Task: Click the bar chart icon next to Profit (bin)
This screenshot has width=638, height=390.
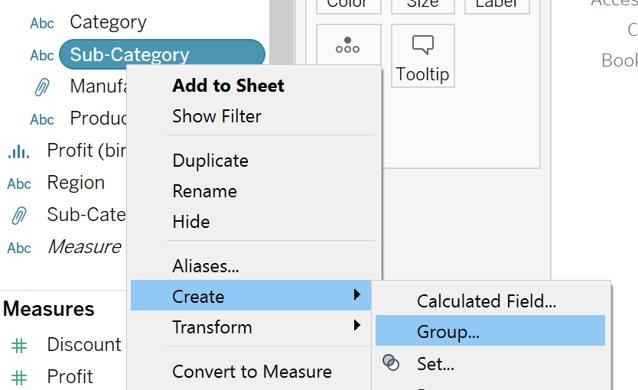Action: tap(18, 151)
